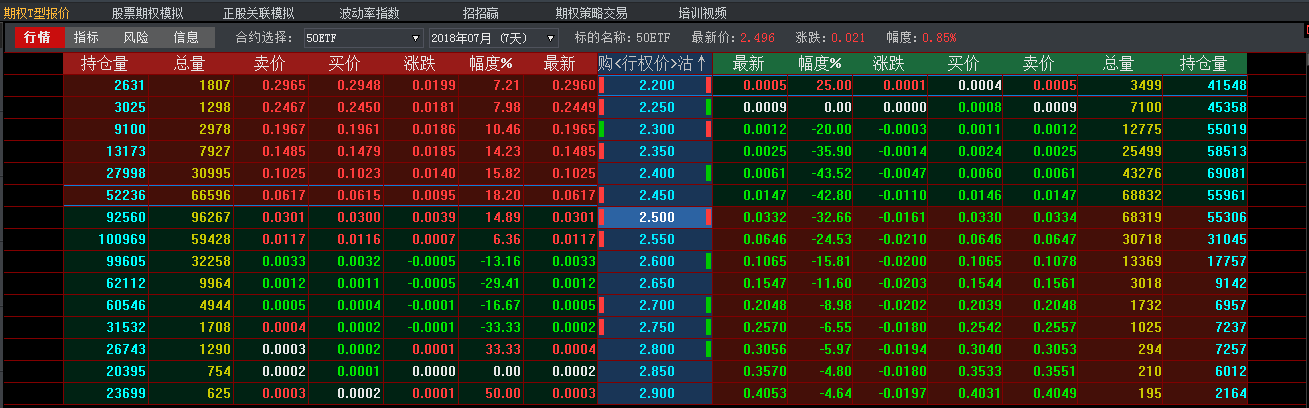Open the 期权T型报价 menu

(37, 13)
